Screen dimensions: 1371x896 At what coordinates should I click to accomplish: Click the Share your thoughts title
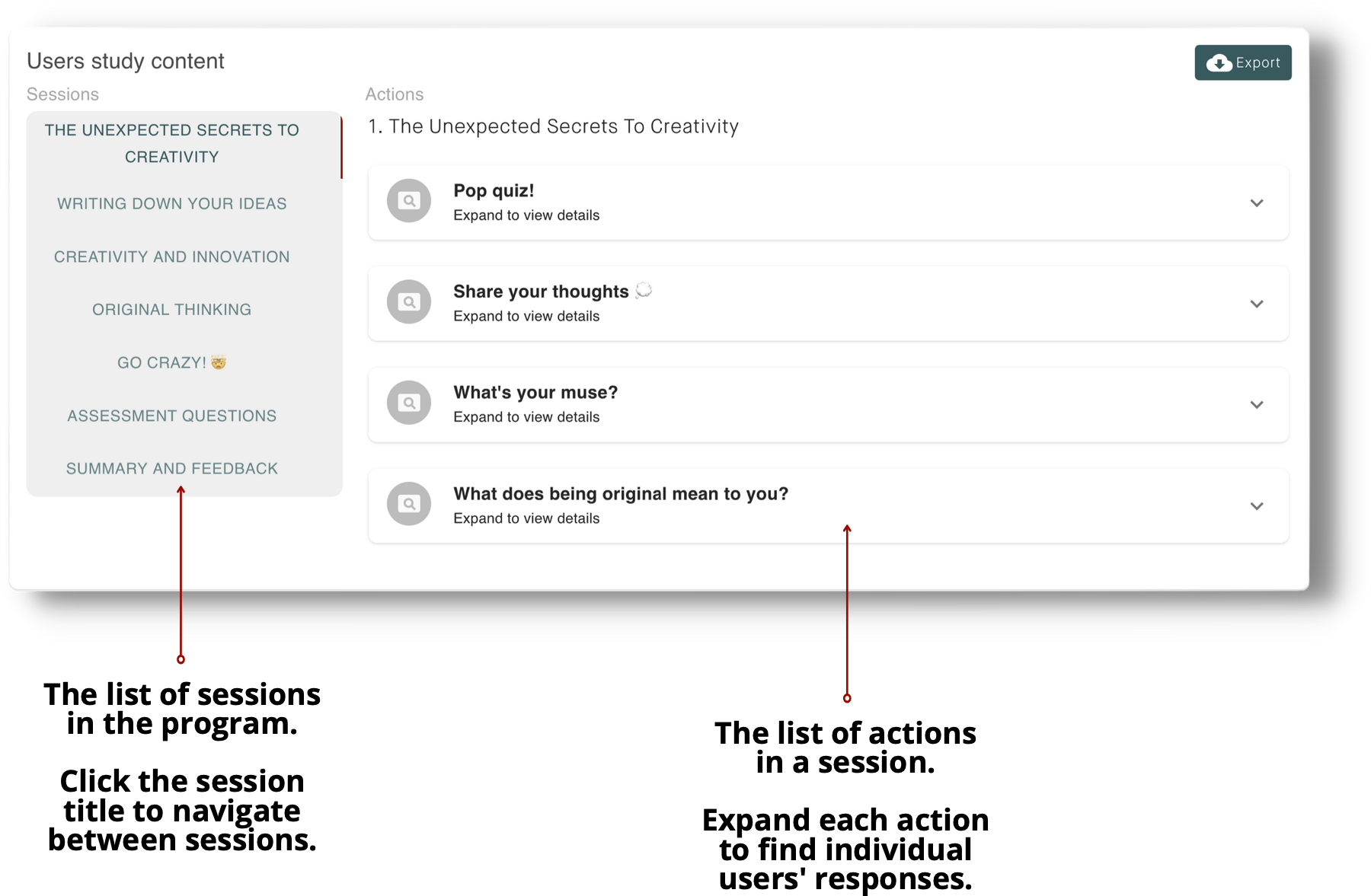click(541, 292)
